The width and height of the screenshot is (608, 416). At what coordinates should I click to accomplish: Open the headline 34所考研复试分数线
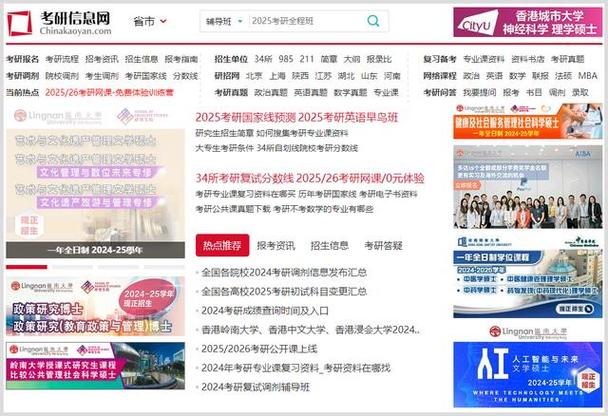[245, 178]
